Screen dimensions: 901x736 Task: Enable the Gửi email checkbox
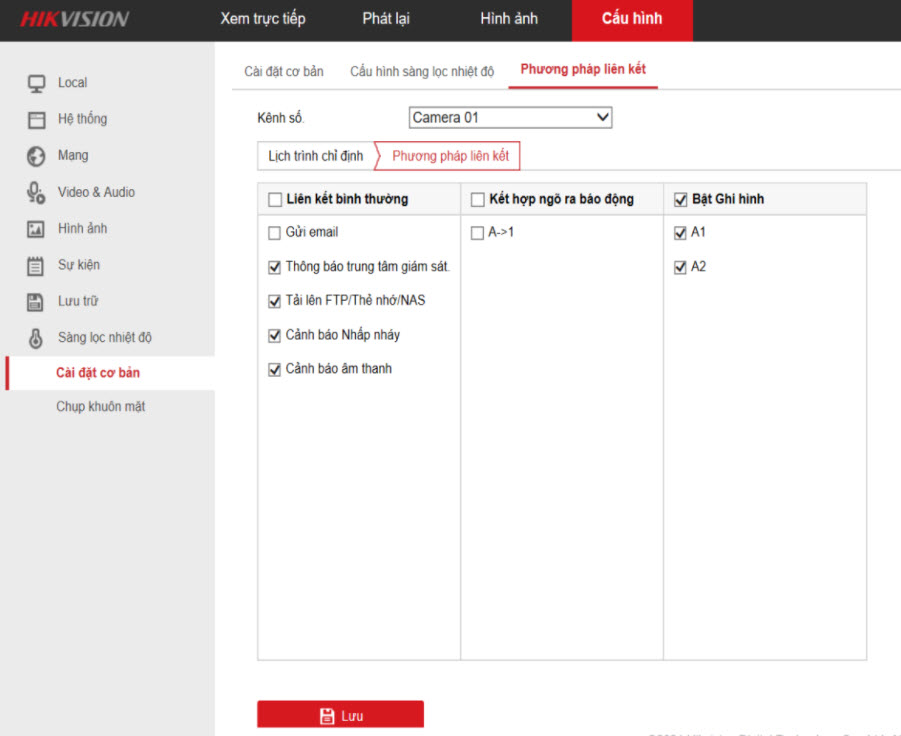[x=275, y=233]
